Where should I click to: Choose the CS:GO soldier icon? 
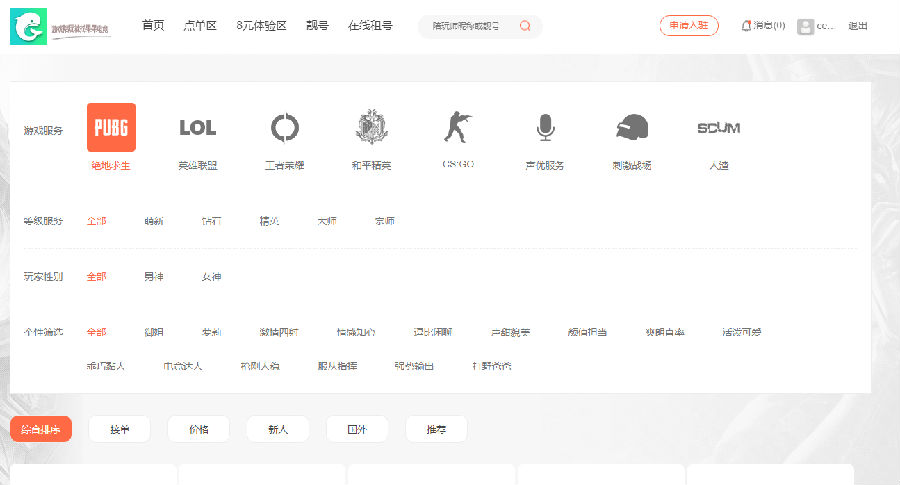(457, 127)
